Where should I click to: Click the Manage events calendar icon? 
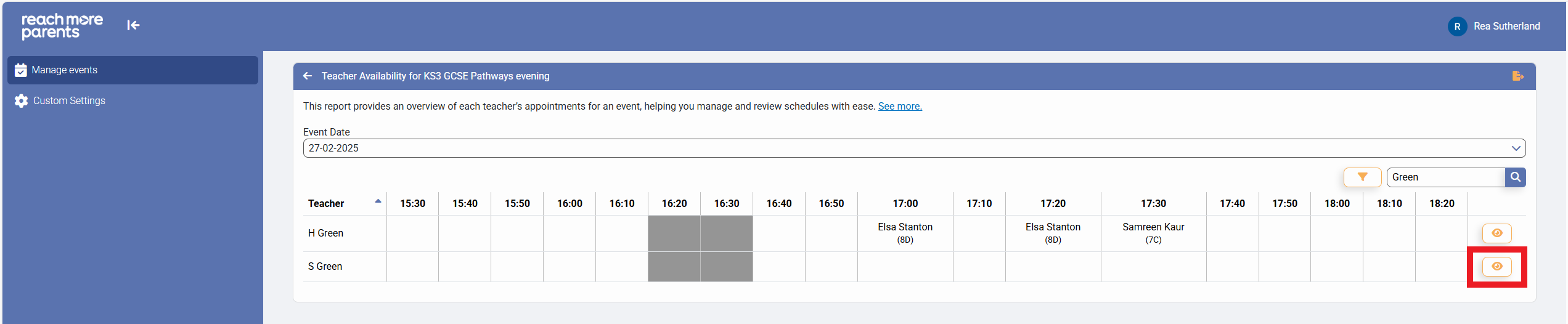pos(21,70)
